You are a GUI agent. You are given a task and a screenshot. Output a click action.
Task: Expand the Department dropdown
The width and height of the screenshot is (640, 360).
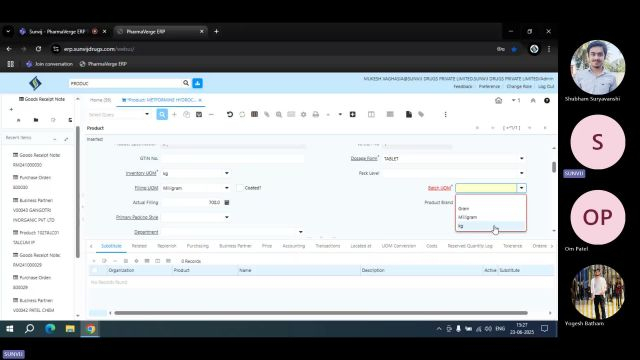pyautogui.click(x=300, y=232)
